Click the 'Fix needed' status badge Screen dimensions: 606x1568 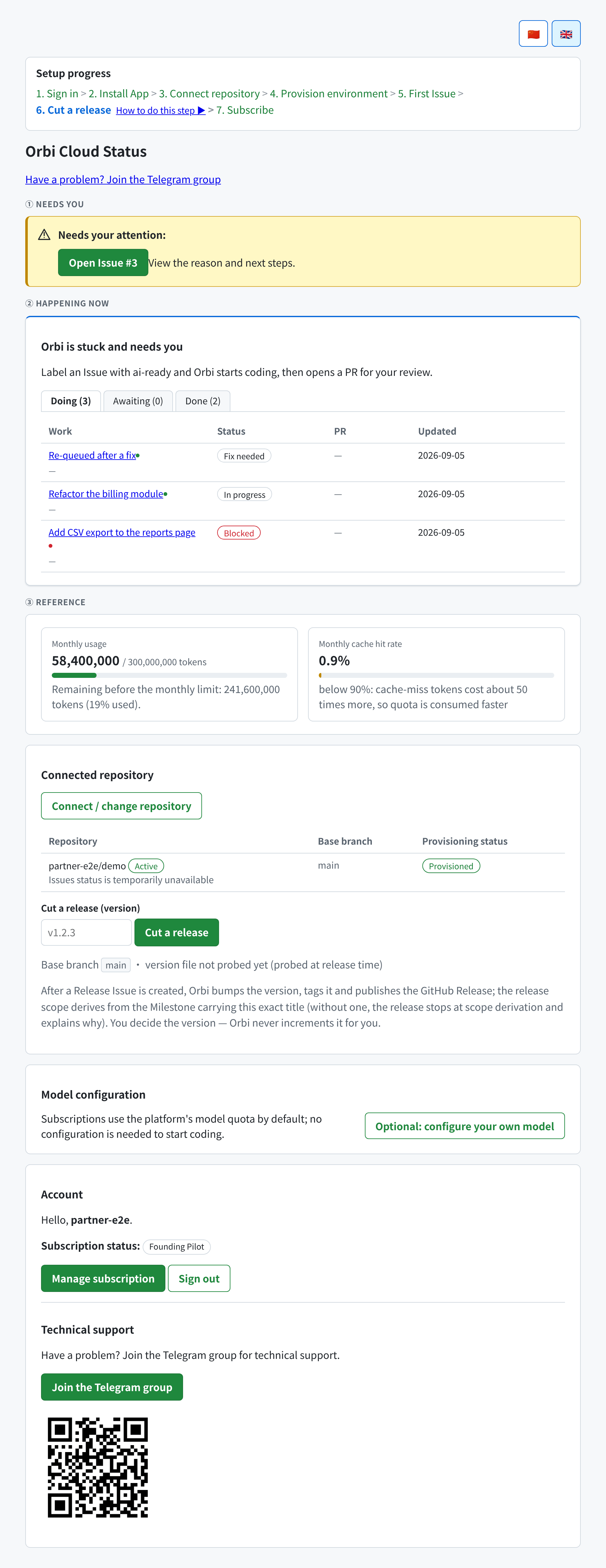click(244, 456)
